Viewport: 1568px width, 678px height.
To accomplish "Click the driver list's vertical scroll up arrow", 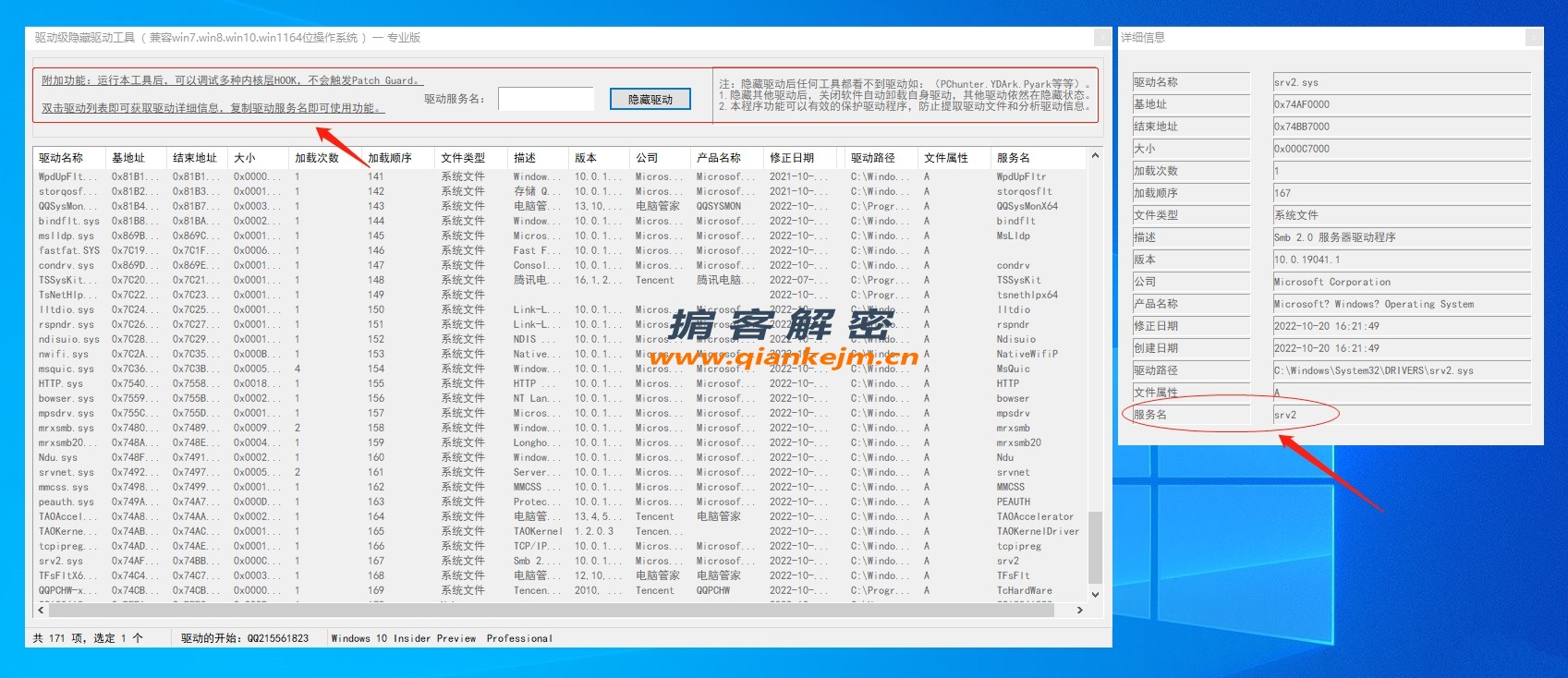I will [x=1095, y=155].
